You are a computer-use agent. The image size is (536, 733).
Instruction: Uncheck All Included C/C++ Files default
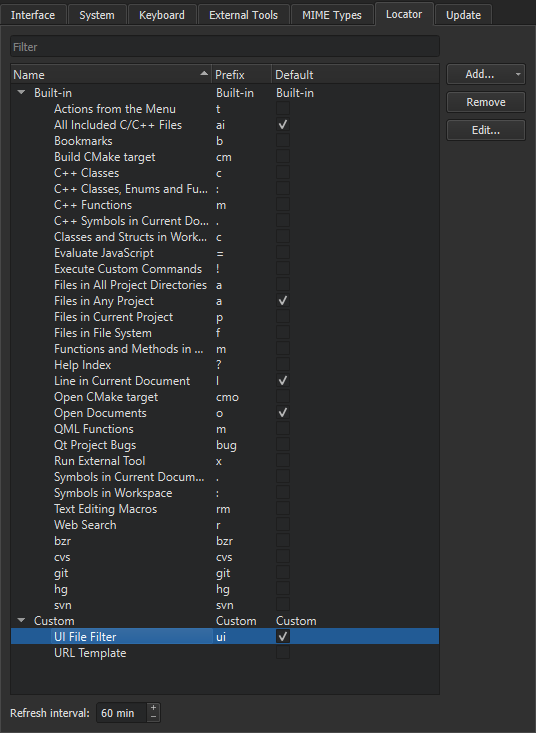tap(283, 125)
